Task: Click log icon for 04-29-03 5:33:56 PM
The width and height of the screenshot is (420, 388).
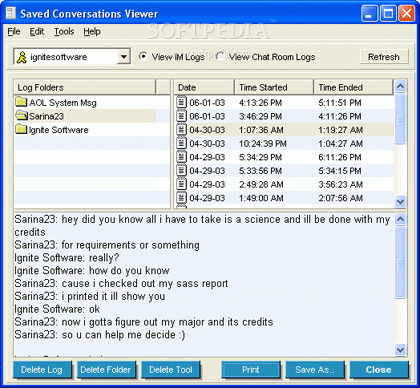Action: tap(181, 170)
